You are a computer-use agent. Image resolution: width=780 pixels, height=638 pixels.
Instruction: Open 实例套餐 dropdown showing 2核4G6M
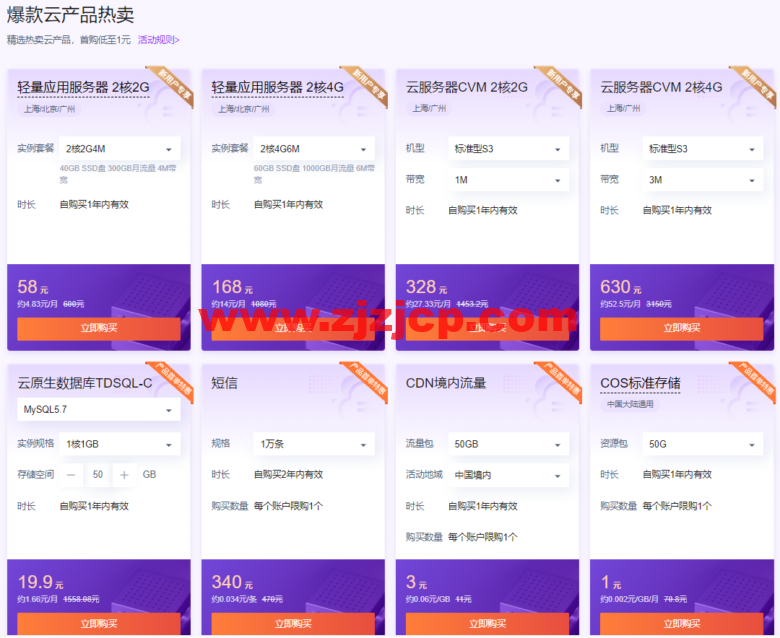point(314,149)
